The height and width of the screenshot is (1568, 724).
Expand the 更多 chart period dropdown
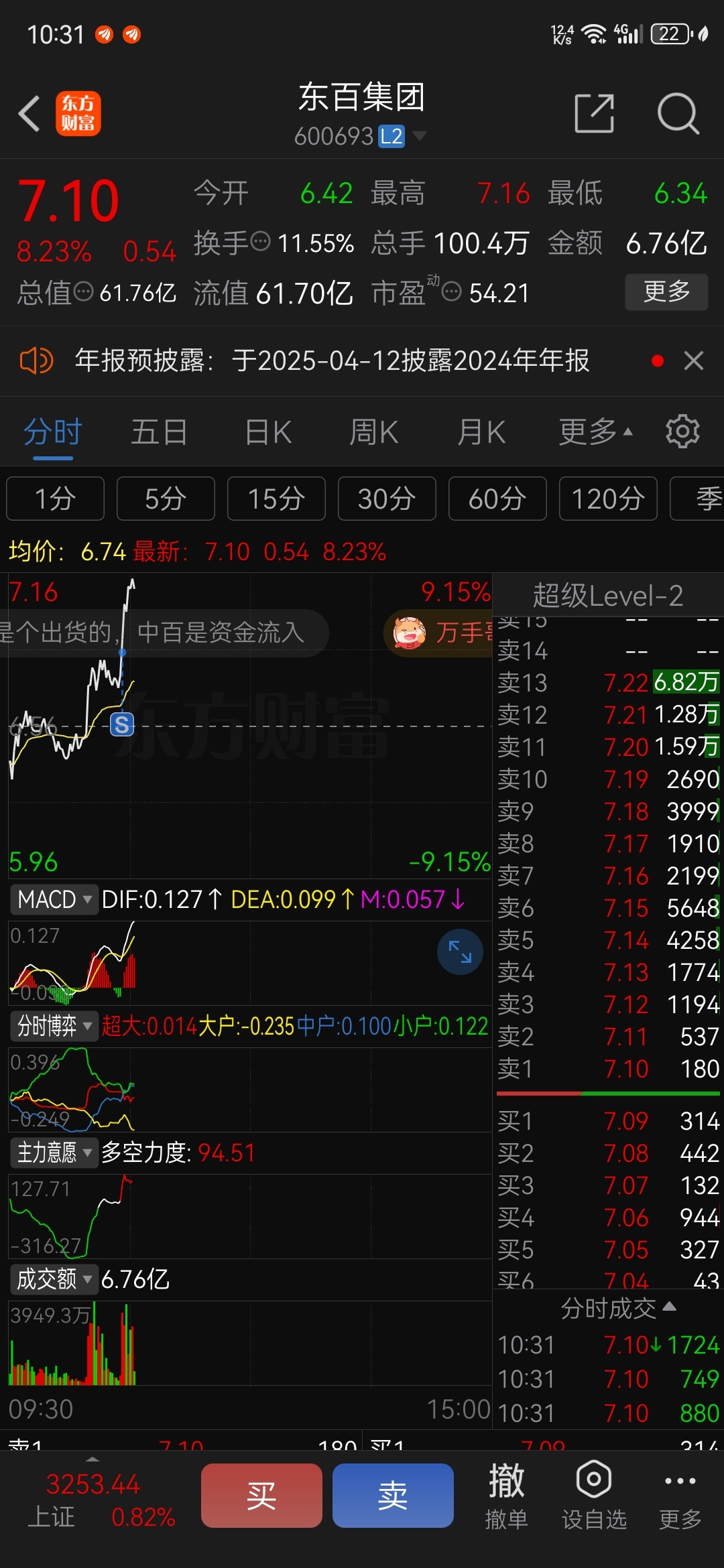pyautogui.click(x=596, y=432)
